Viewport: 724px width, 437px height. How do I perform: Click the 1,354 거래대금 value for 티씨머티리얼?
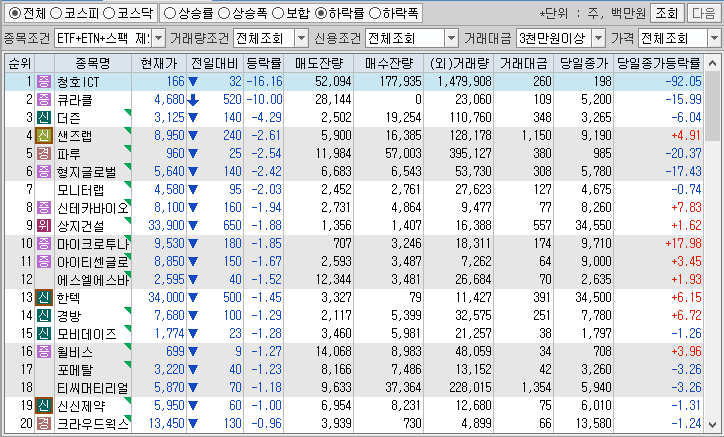(x=537, y=388)
